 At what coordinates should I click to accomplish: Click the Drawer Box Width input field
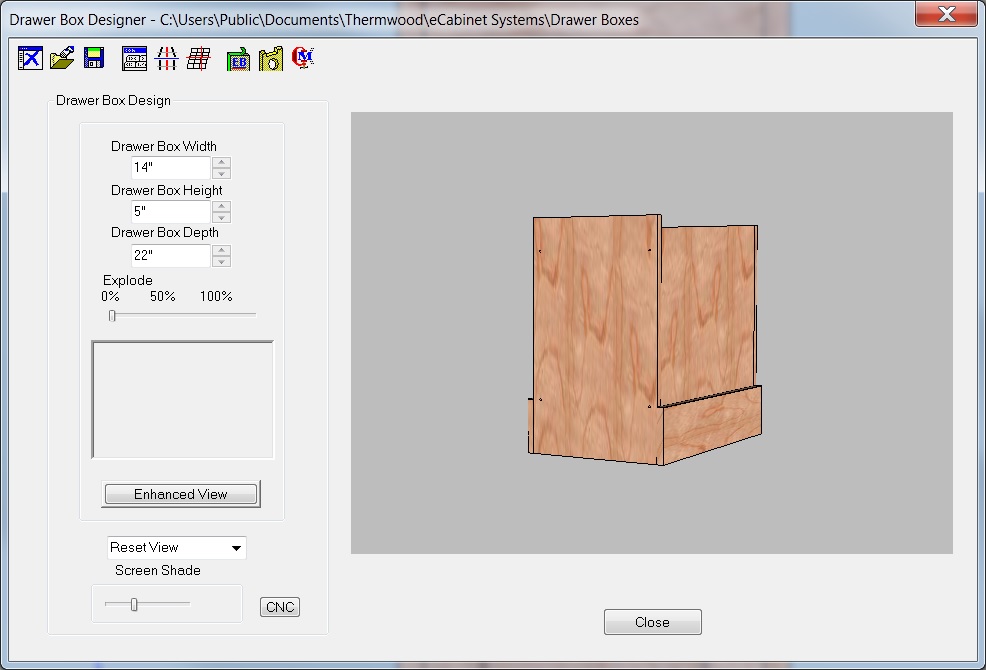point(170,168)
